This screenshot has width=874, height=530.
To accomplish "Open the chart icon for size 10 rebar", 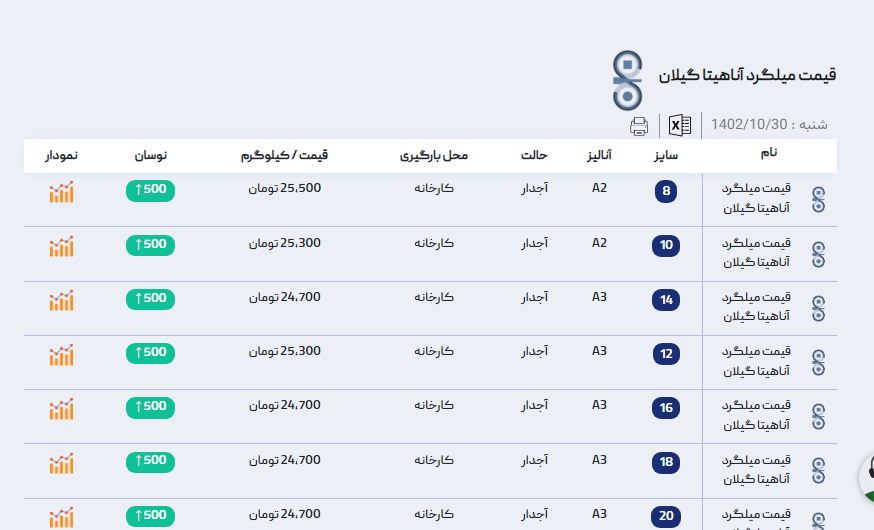I will (x=62, y=246).
